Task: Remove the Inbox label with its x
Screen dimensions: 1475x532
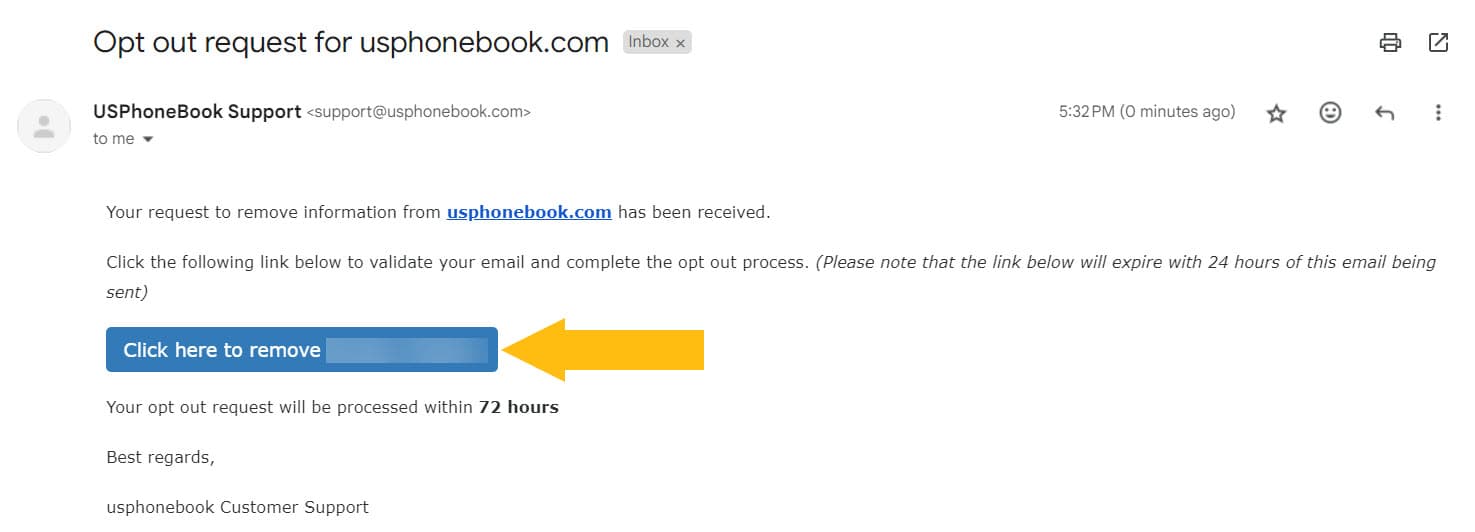Action: 681,43
